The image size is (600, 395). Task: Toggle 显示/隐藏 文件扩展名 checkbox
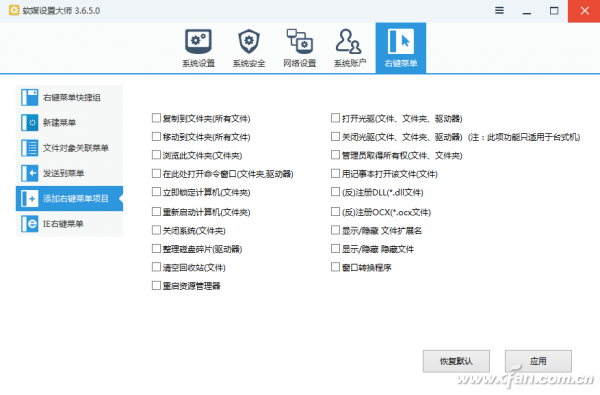pos(335,230)
